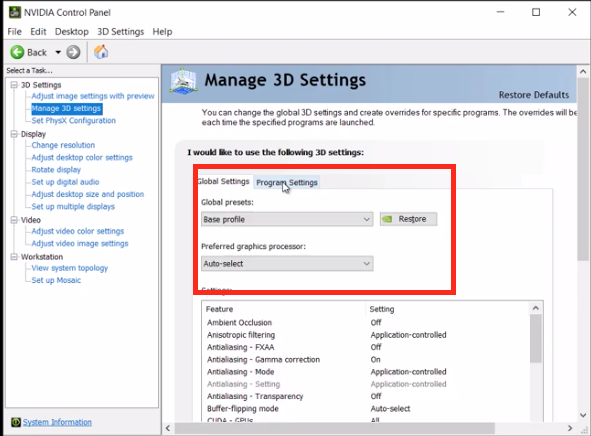Open Adjust image settings with preview
591x436 pixels.
click(93, 96)
